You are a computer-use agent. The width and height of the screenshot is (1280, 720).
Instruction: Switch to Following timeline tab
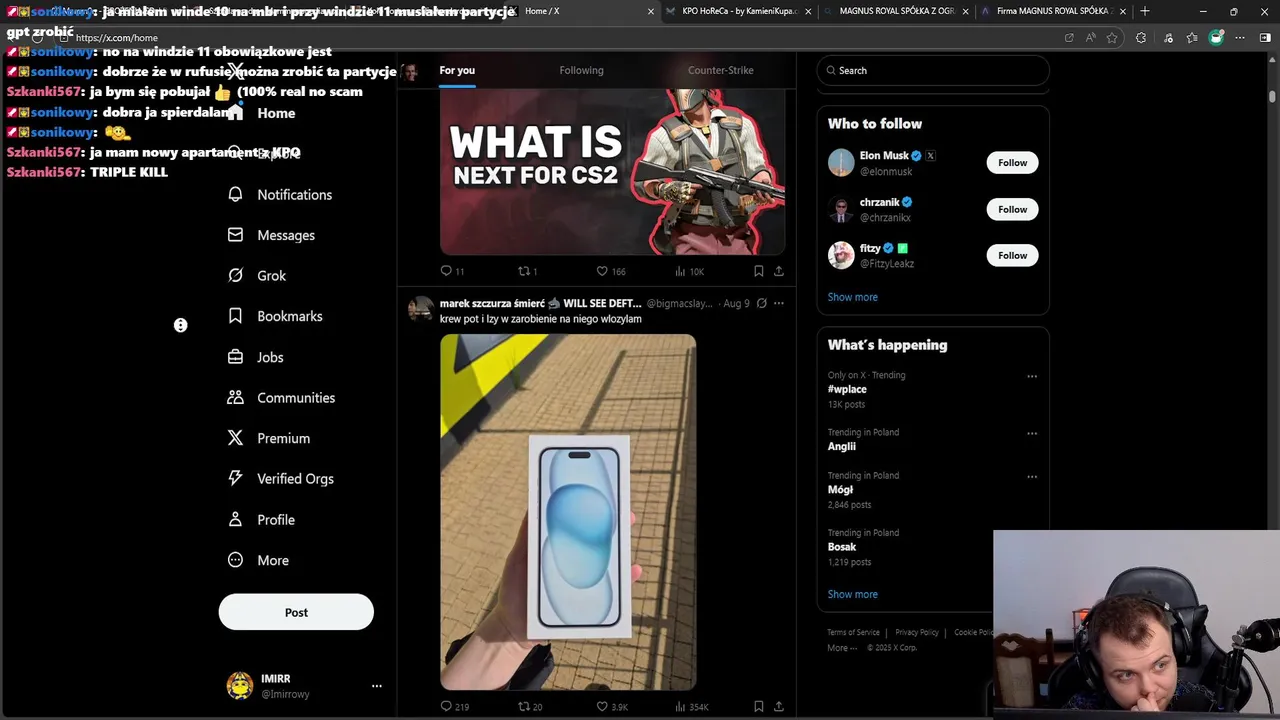coord(581,71)
